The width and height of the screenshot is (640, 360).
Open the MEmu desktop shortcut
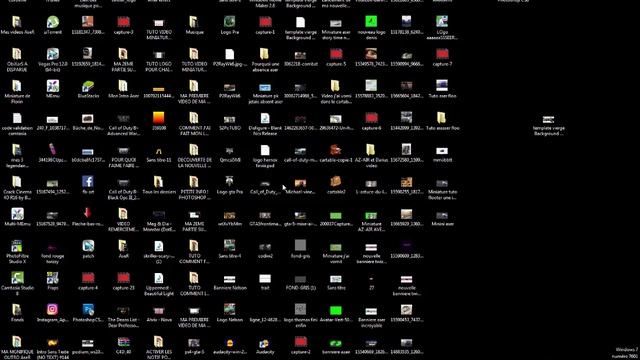pos(53,86)
